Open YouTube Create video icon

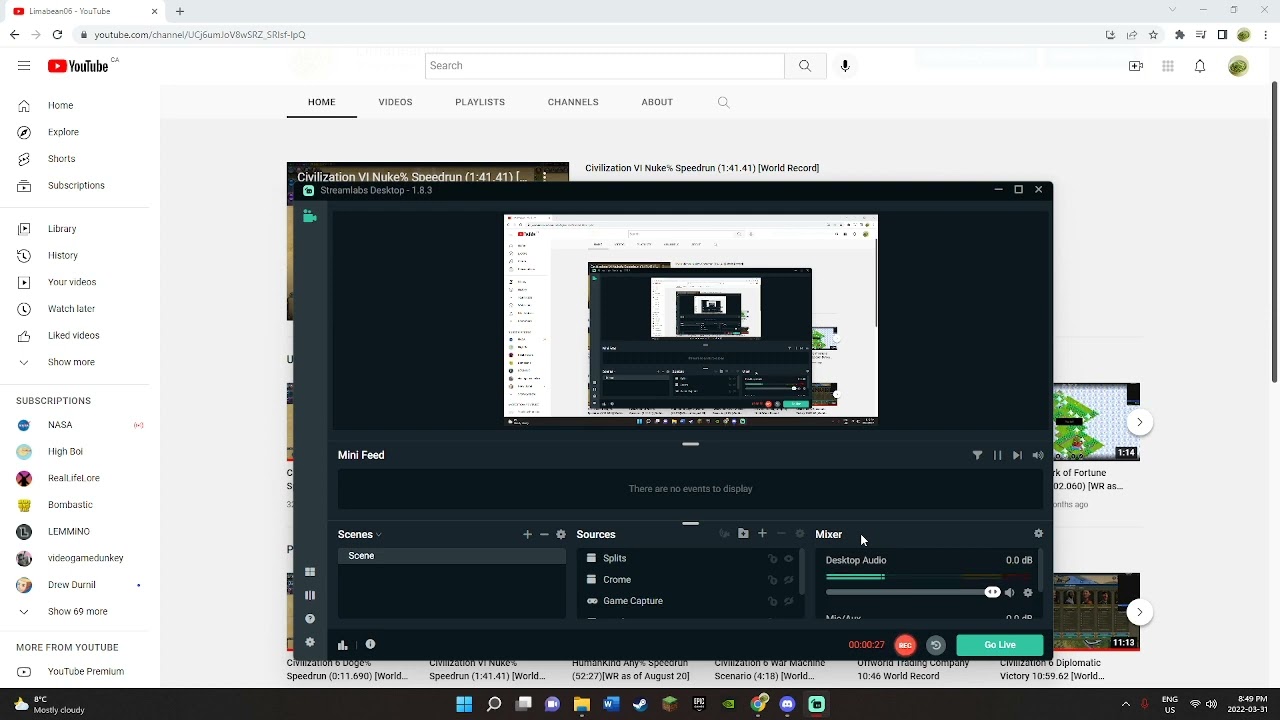click(1136, 66)
